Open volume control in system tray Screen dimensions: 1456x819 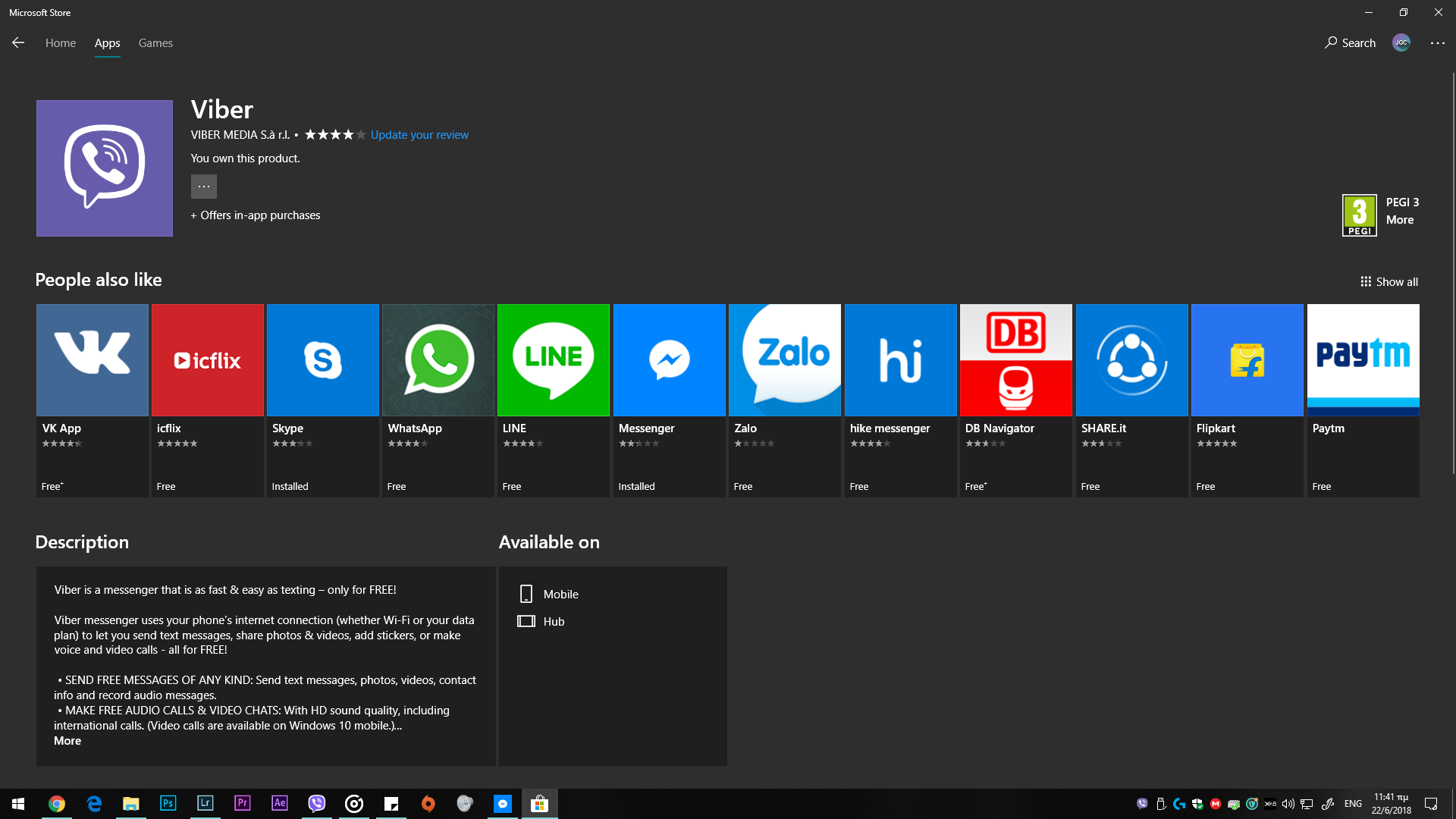point(1288,804)
